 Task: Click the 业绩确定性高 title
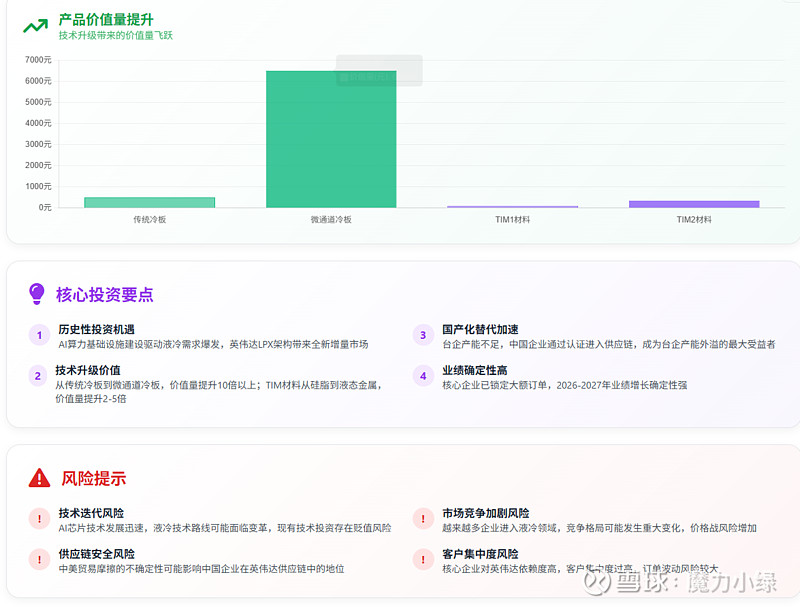click(x=474, y=370)
